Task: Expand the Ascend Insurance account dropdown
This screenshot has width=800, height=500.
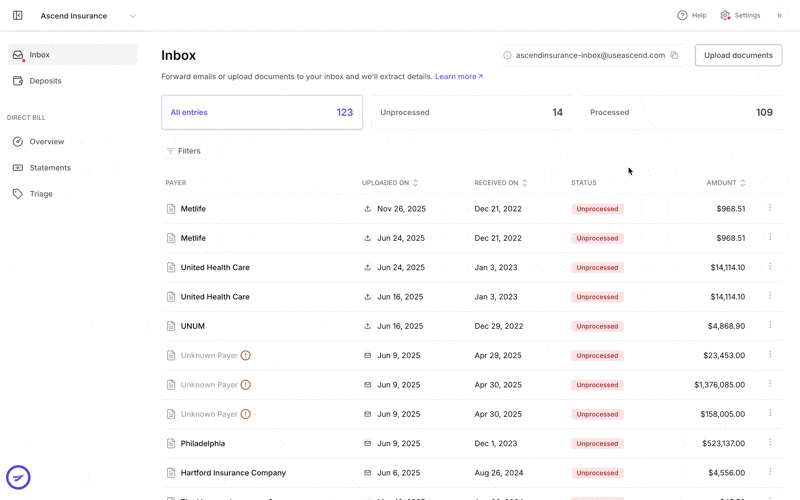Action: coord(133,16)
